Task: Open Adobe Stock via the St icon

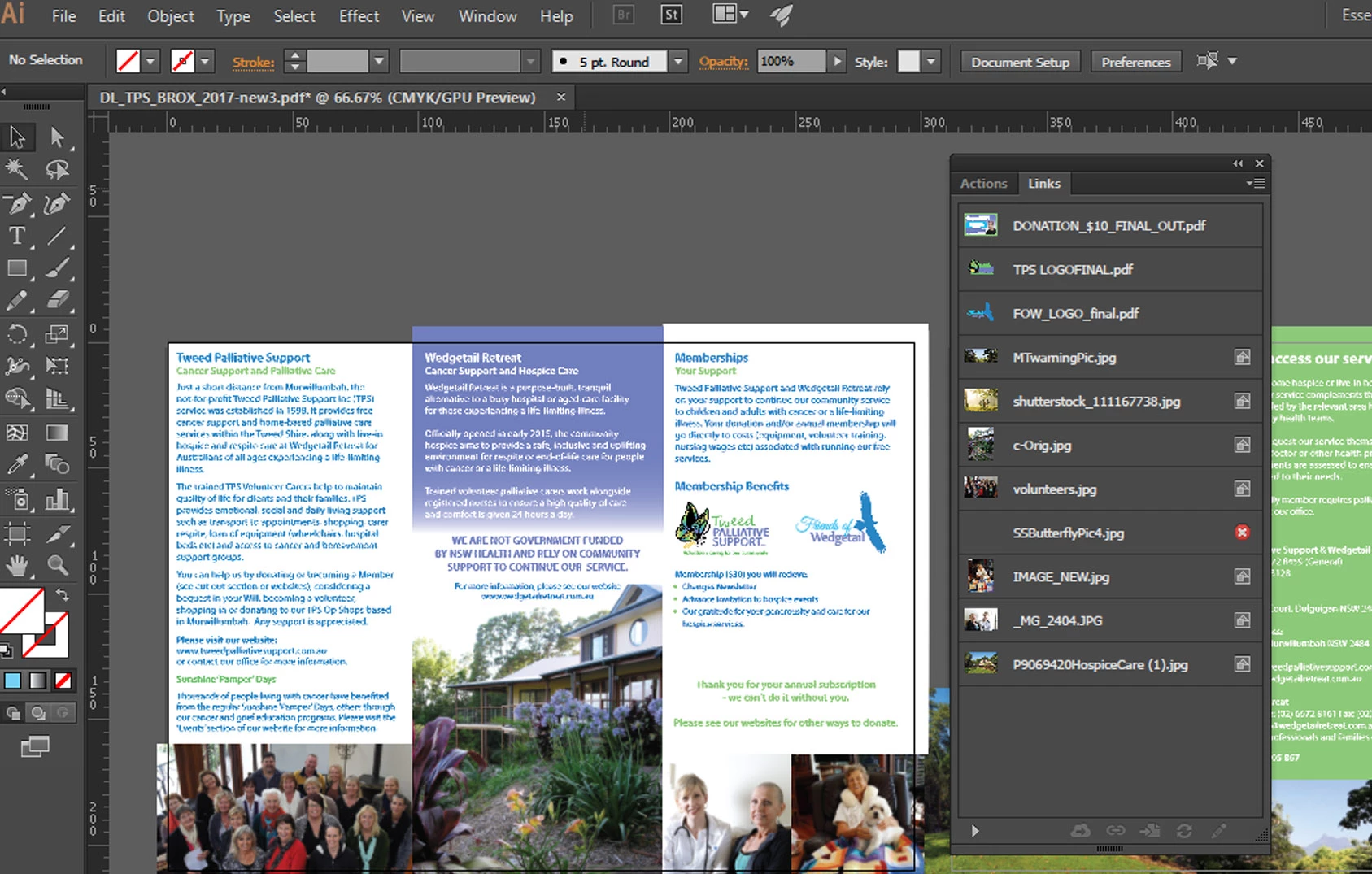Action: 672,15
